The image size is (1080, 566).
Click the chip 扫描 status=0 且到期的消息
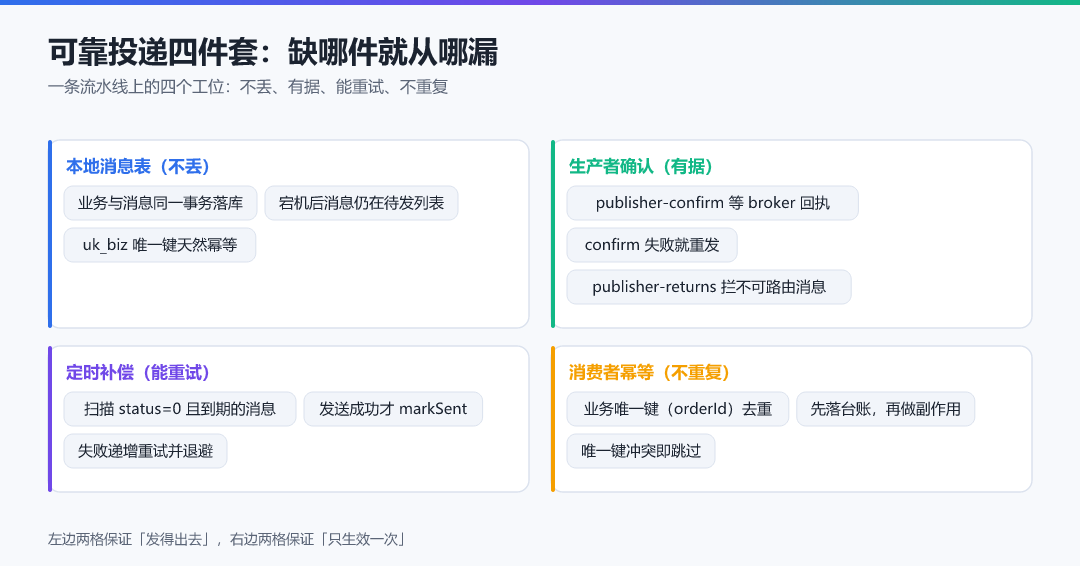tap(180, 409)
